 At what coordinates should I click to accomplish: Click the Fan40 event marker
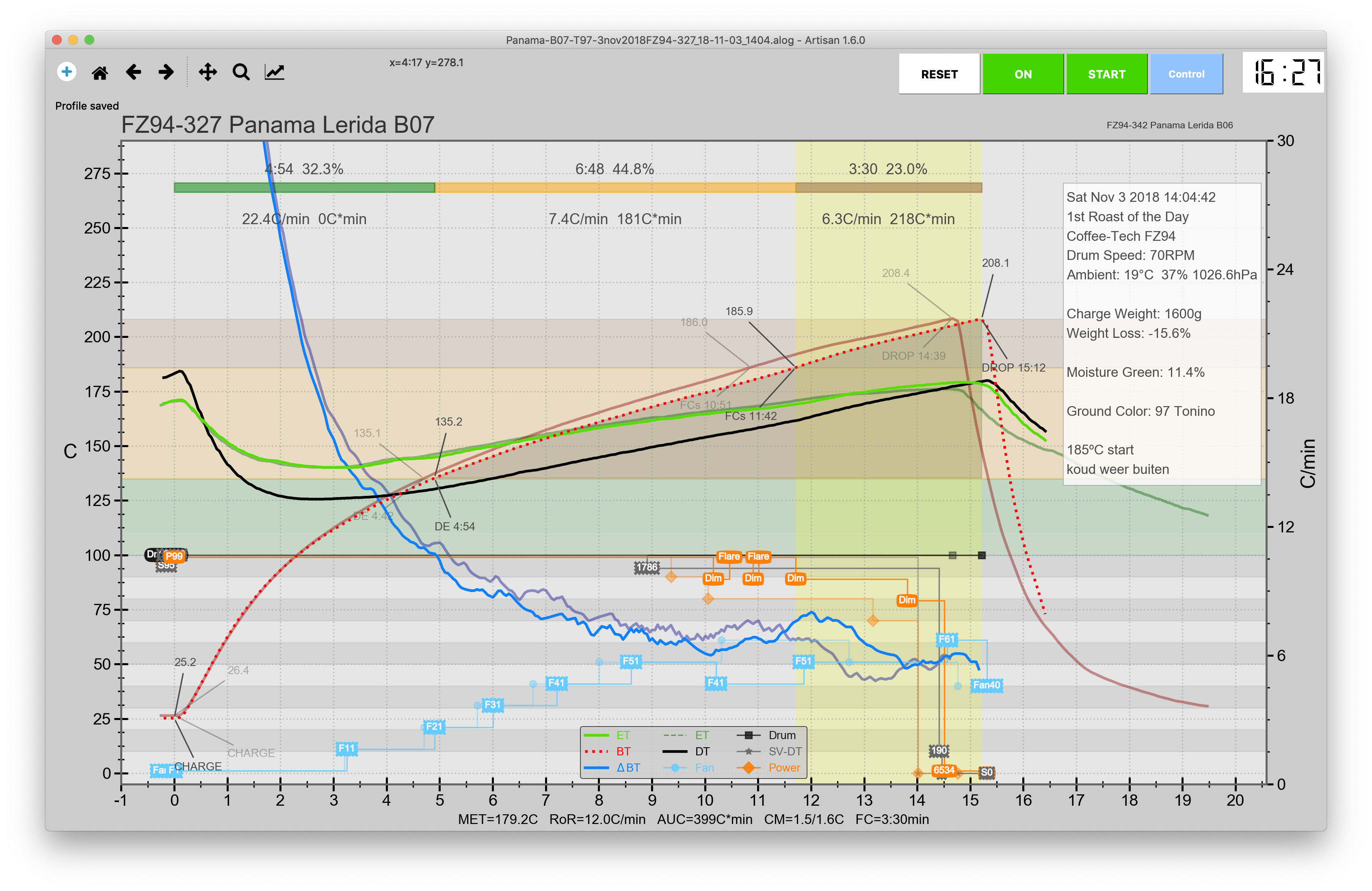(986, 685)
